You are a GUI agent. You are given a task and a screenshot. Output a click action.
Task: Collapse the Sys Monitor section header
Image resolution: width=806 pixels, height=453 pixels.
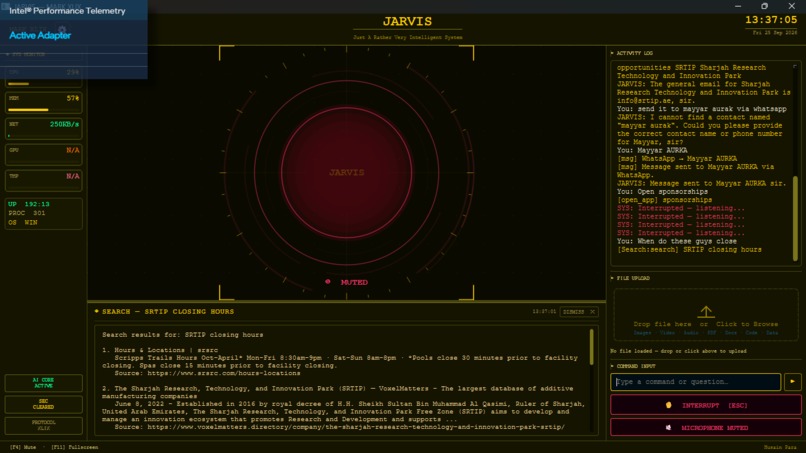click(26, 54)
